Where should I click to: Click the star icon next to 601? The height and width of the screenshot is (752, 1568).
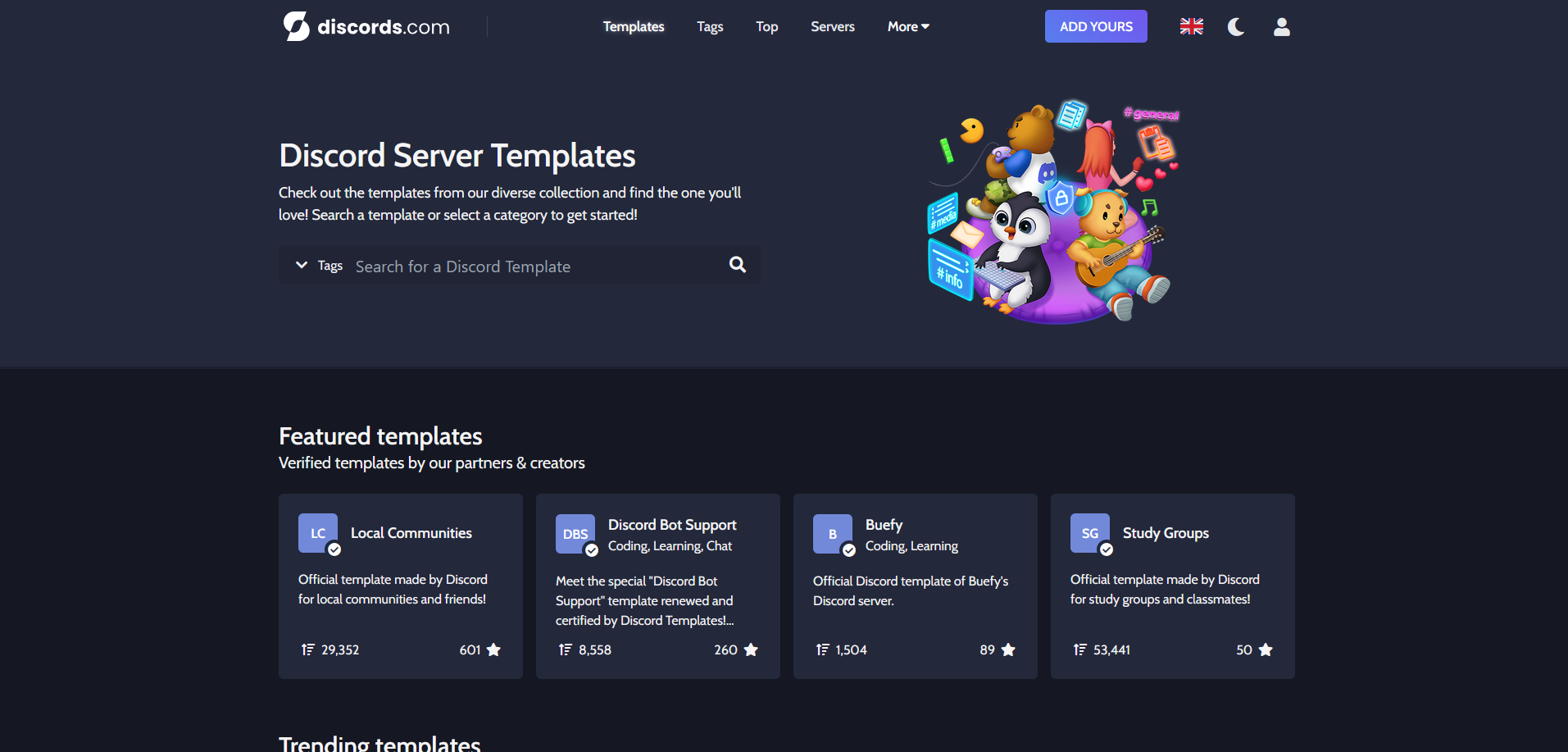click(x=493, y=649)
